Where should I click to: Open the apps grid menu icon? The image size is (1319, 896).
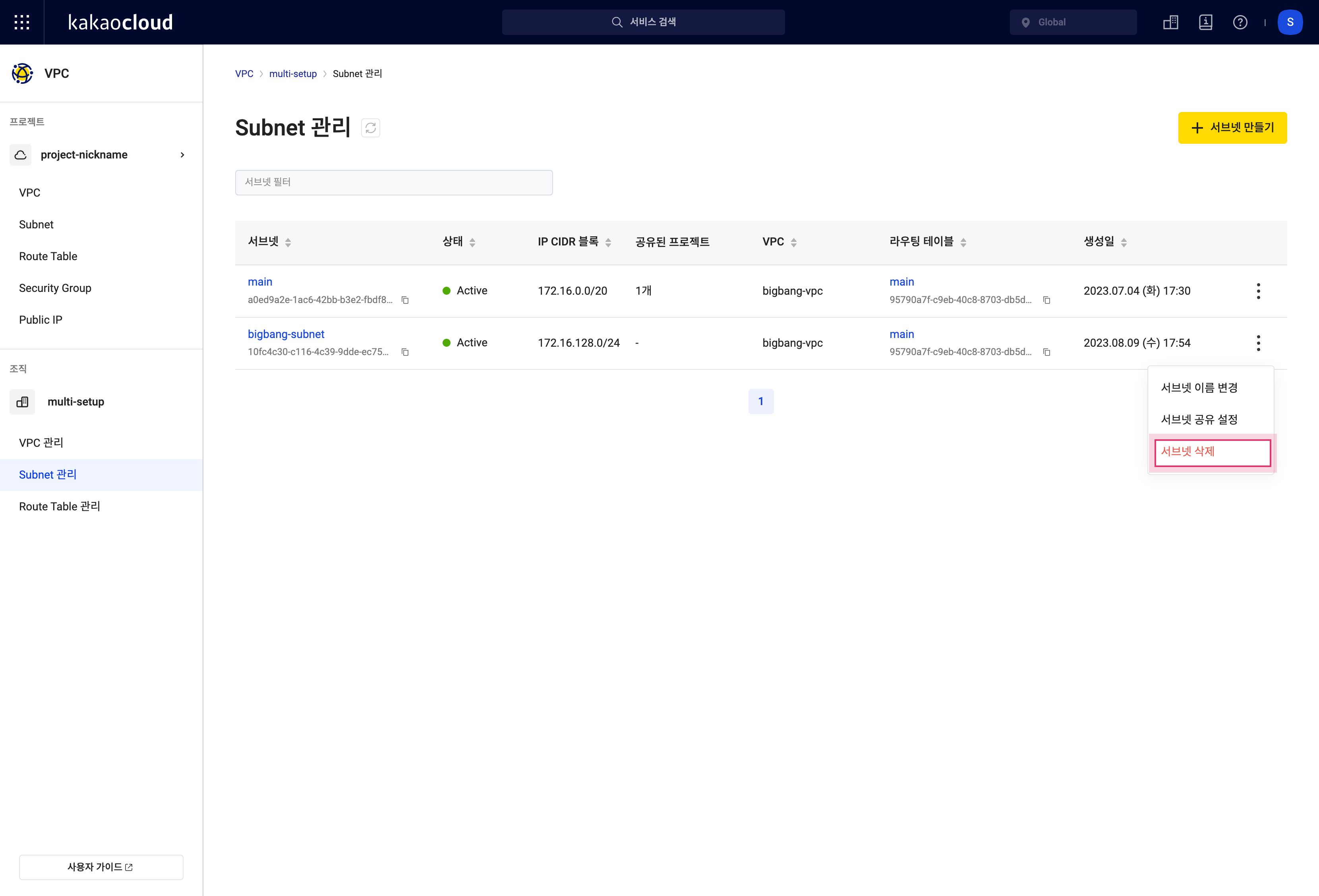coord(21,22)
